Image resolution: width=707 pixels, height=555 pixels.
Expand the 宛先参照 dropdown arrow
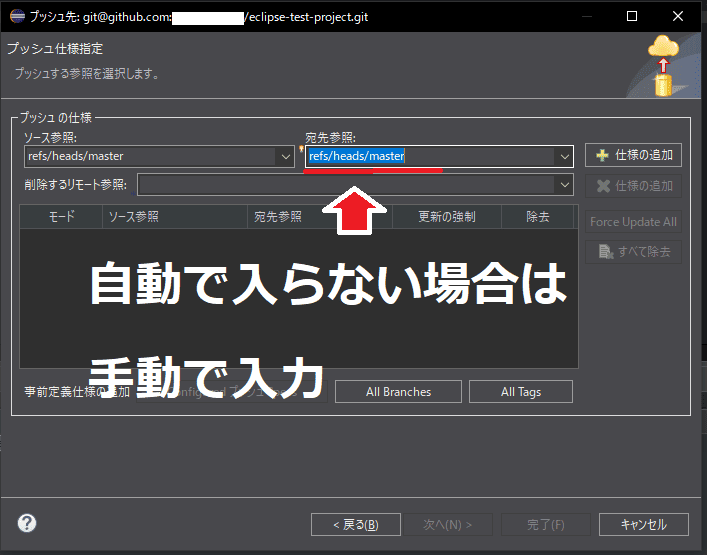pos(564,156)
